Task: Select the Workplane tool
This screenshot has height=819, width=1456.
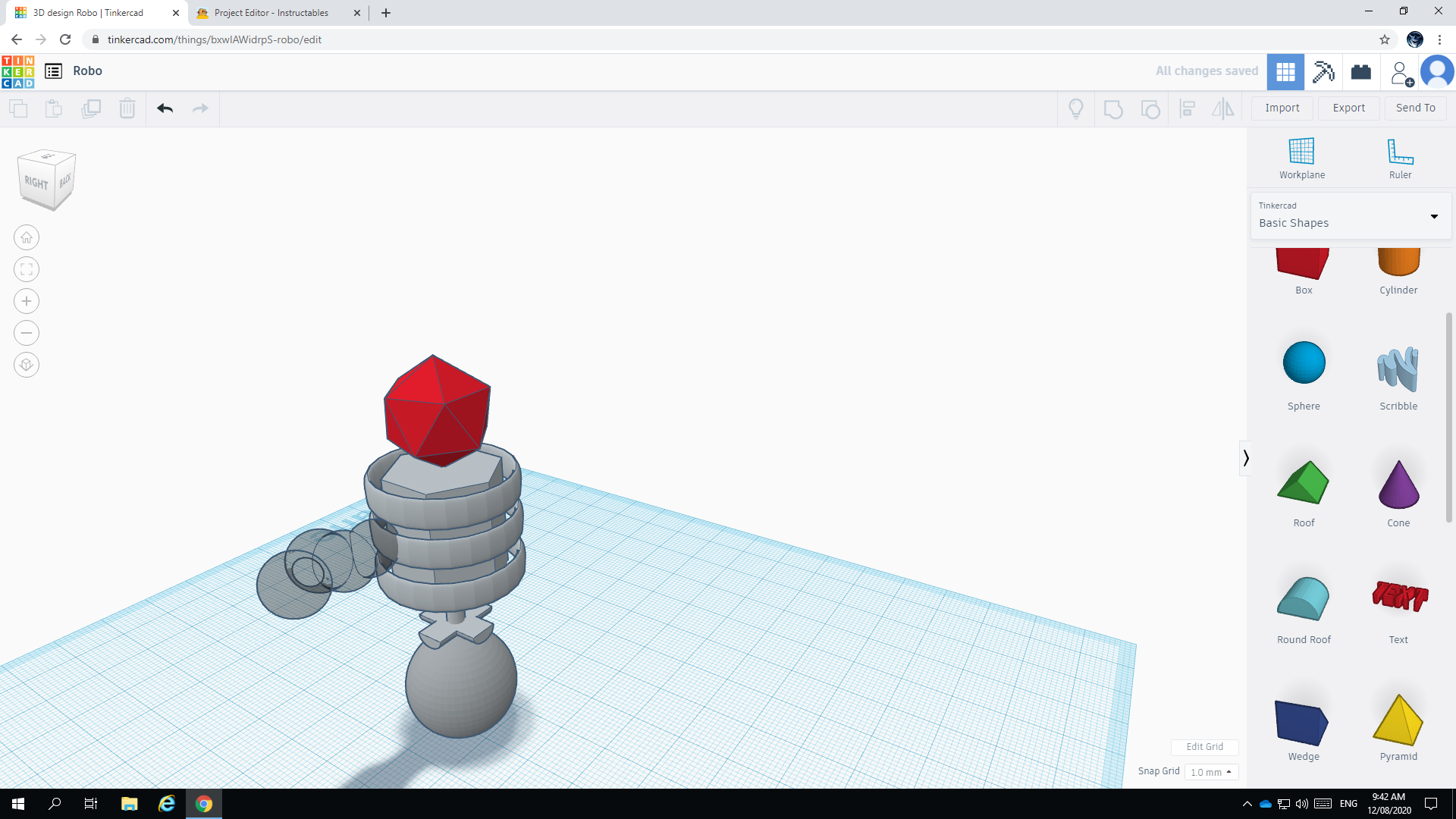Action: tap(1302, 158)
